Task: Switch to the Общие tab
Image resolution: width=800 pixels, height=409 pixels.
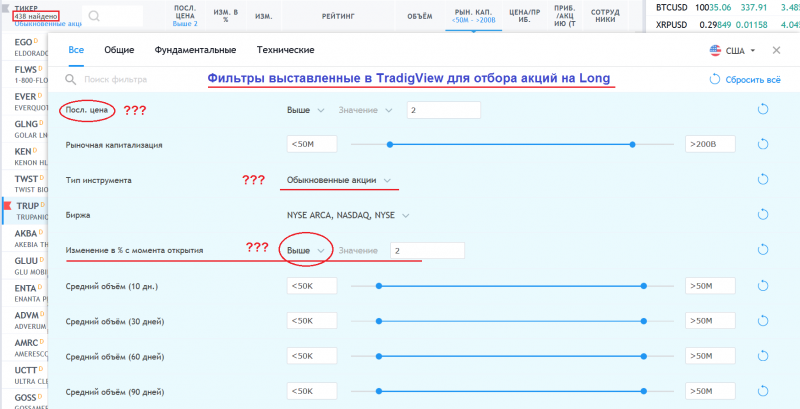Action: point(119,50)
